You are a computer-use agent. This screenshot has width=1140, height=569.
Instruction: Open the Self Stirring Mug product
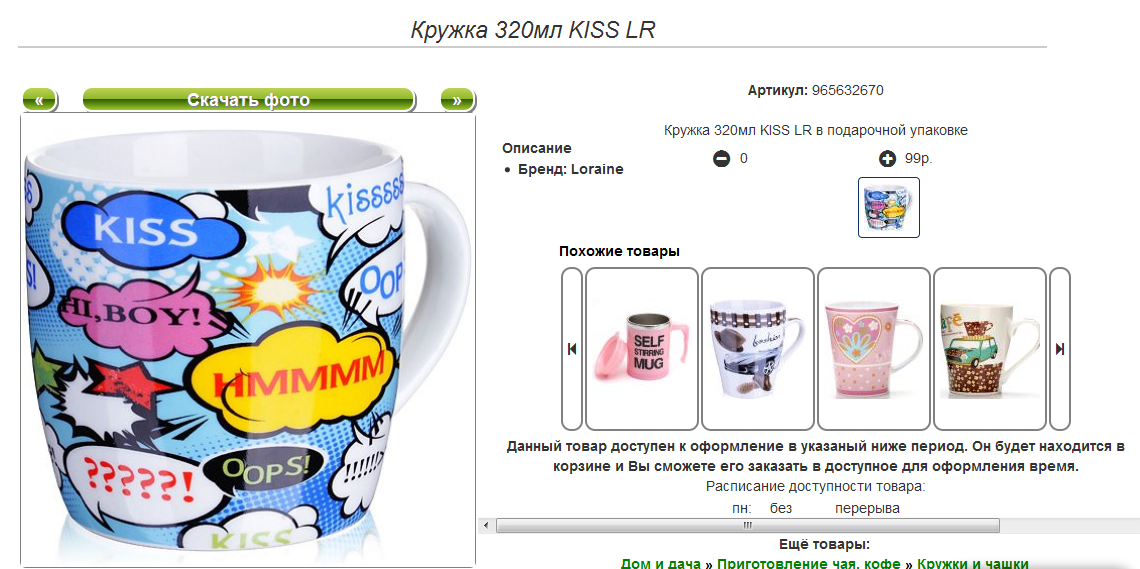[642, 349]
